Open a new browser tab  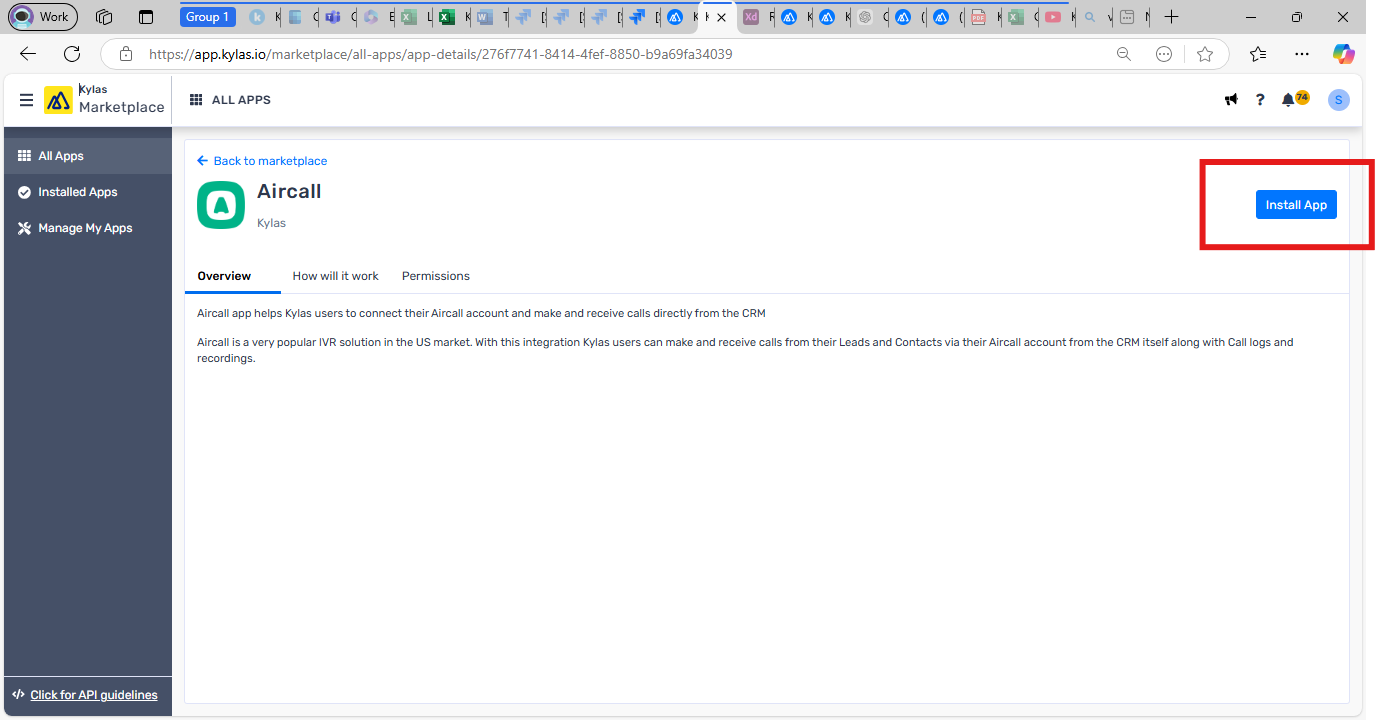[x=1171, y=17]
